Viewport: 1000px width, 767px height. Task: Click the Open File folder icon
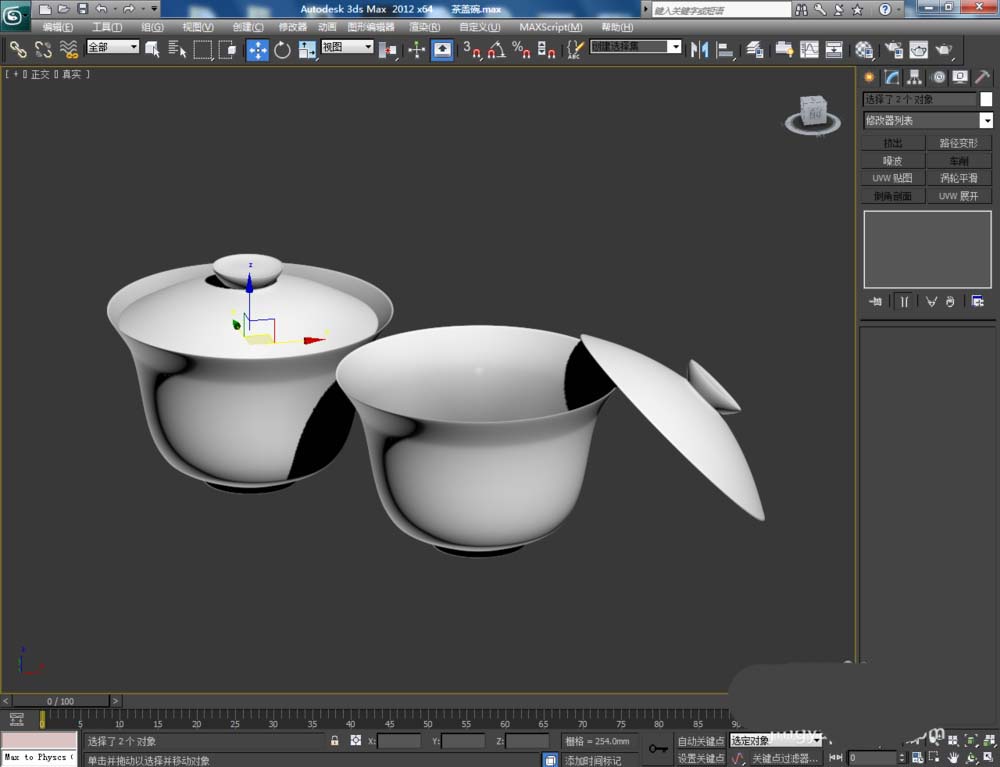coord(63,9)
